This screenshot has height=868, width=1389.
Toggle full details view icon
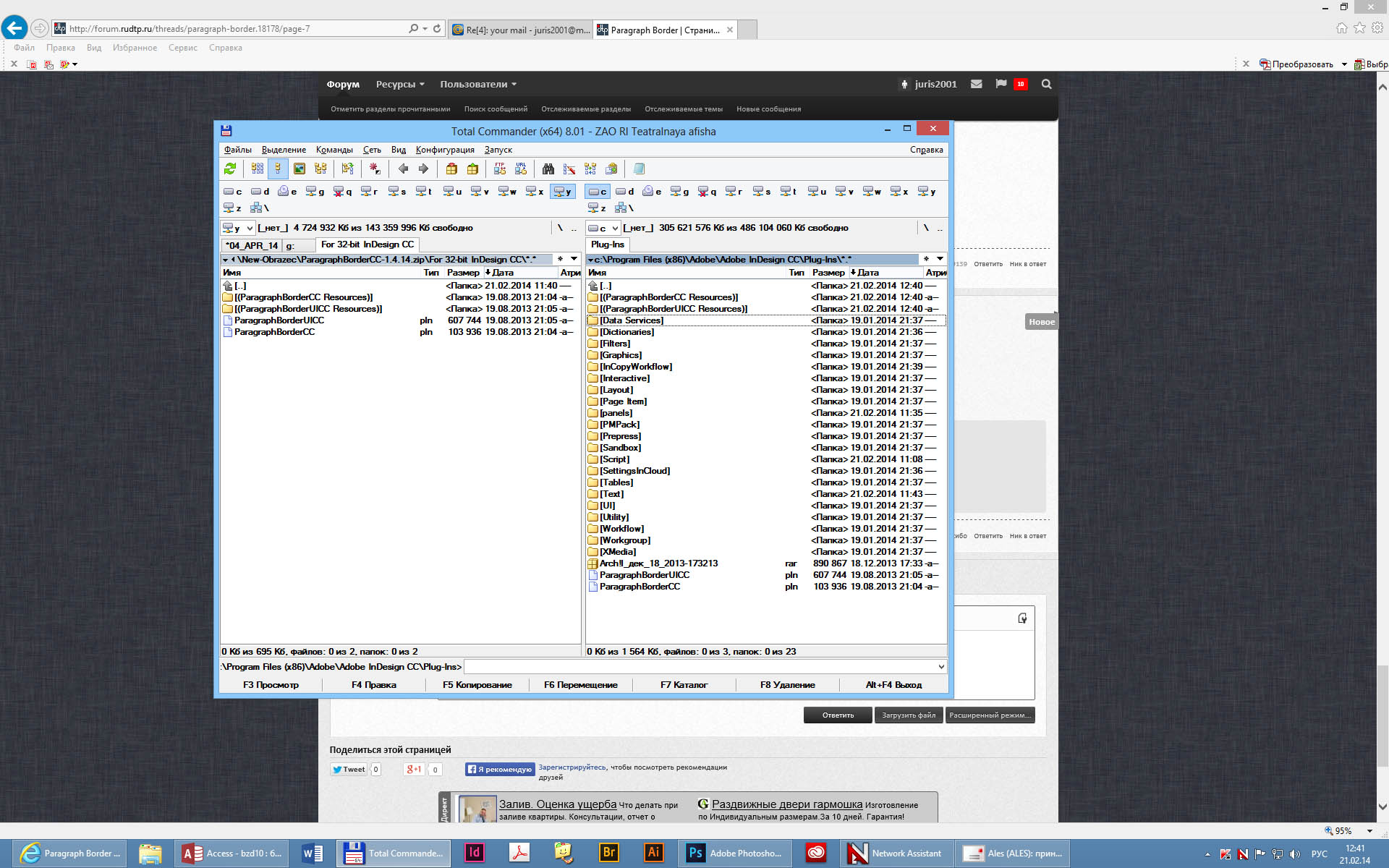tap(278, 169)
